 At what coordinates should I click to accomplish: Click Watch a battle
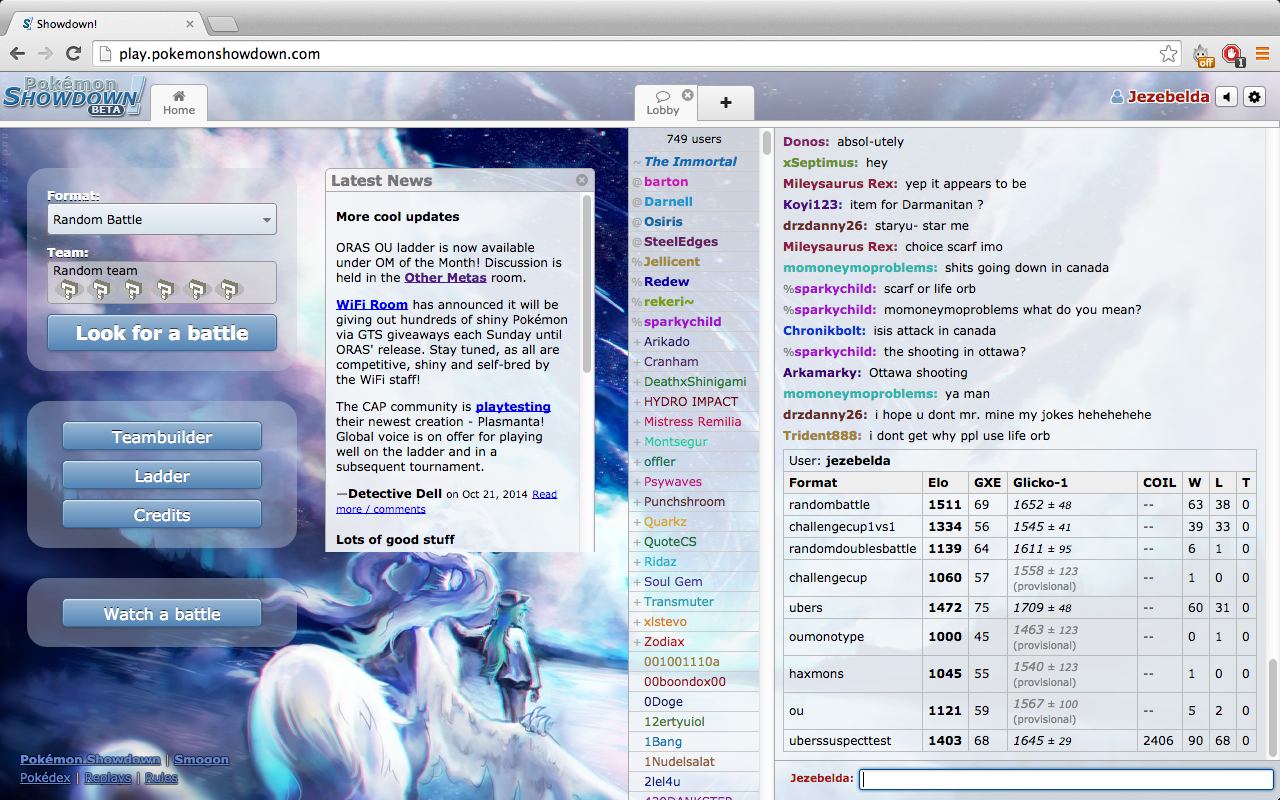(162, 614)
